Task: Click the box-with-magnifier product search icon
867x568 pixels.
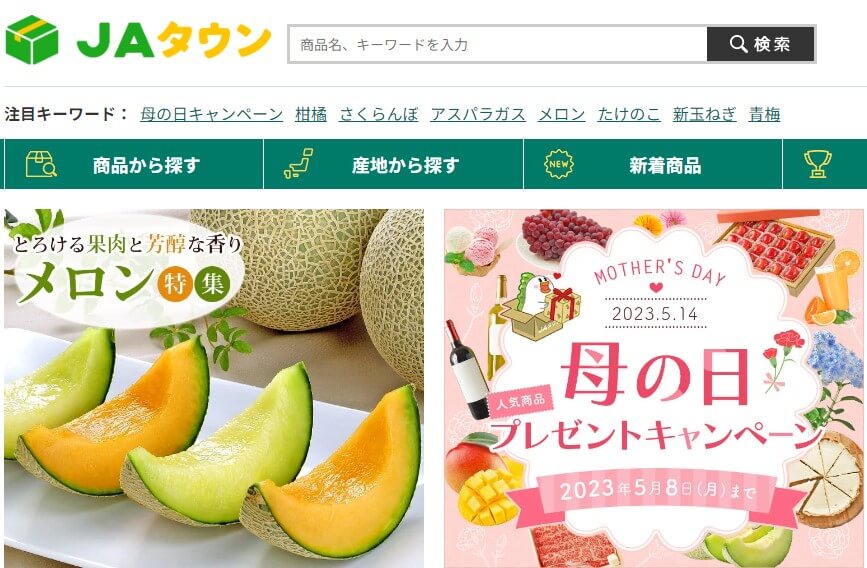Action: point(41,164)
